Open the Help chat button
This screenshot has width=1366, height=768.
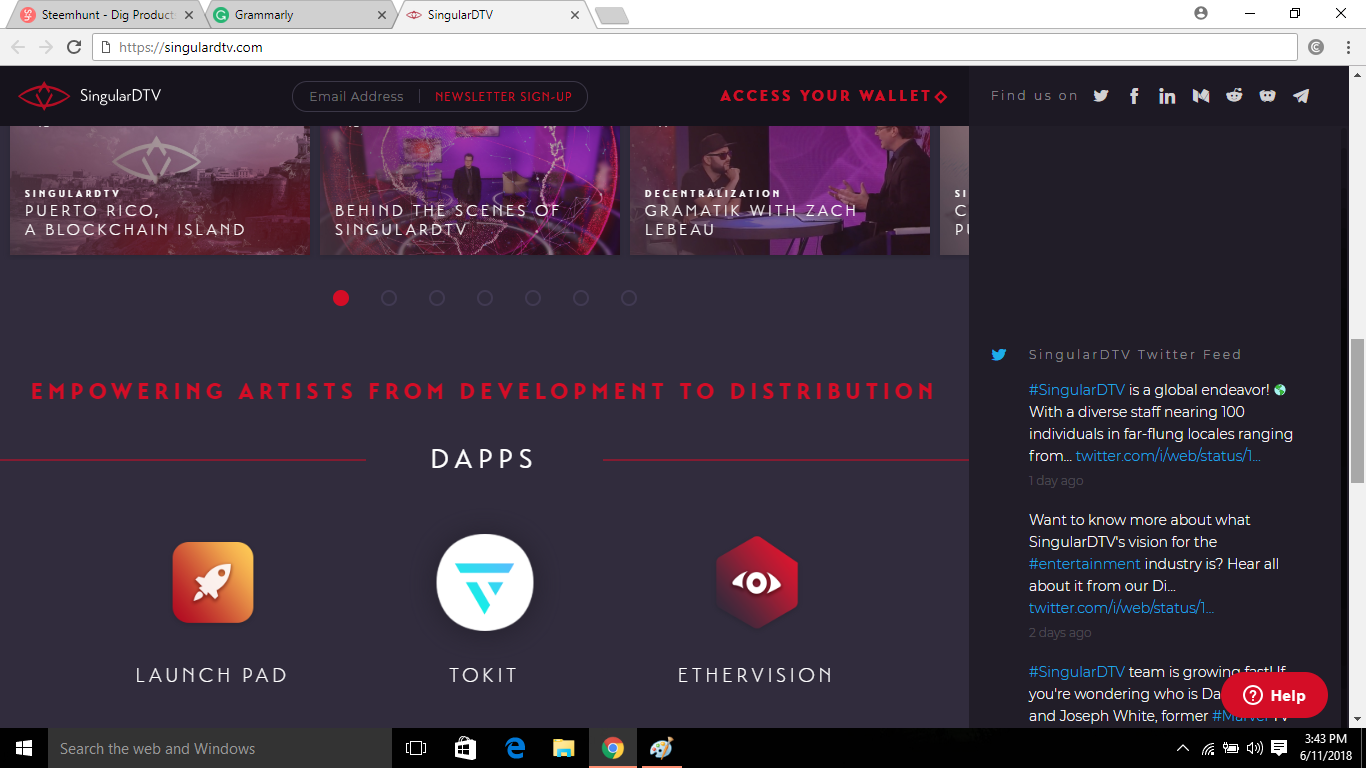click(1275, 695)
